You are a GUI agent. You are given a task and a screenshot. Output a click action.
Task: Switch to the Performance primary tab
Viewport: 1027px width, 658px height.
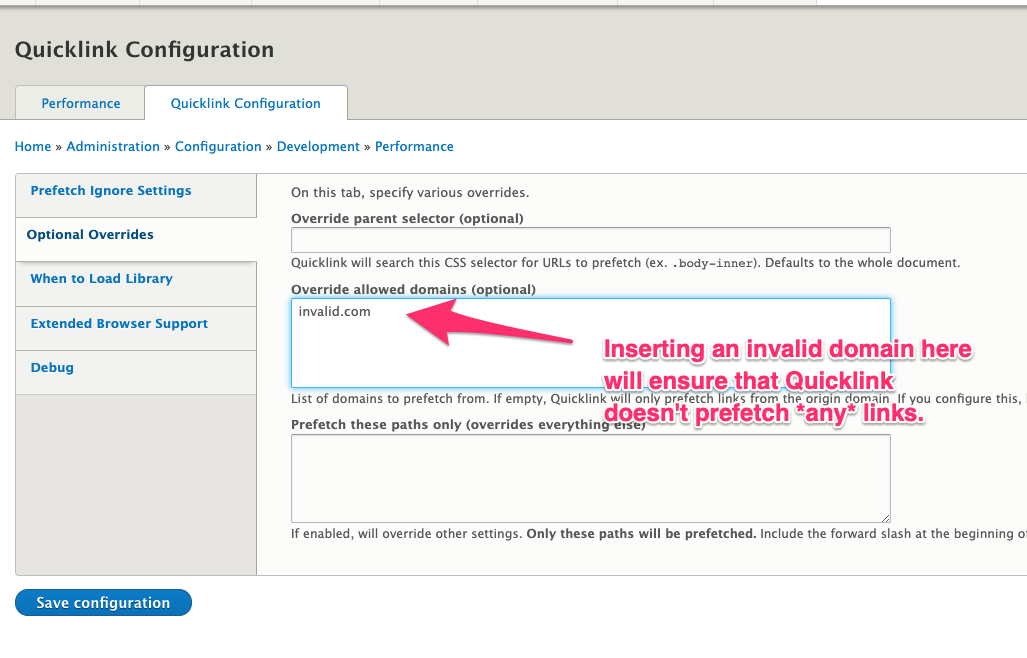point(81,103)
